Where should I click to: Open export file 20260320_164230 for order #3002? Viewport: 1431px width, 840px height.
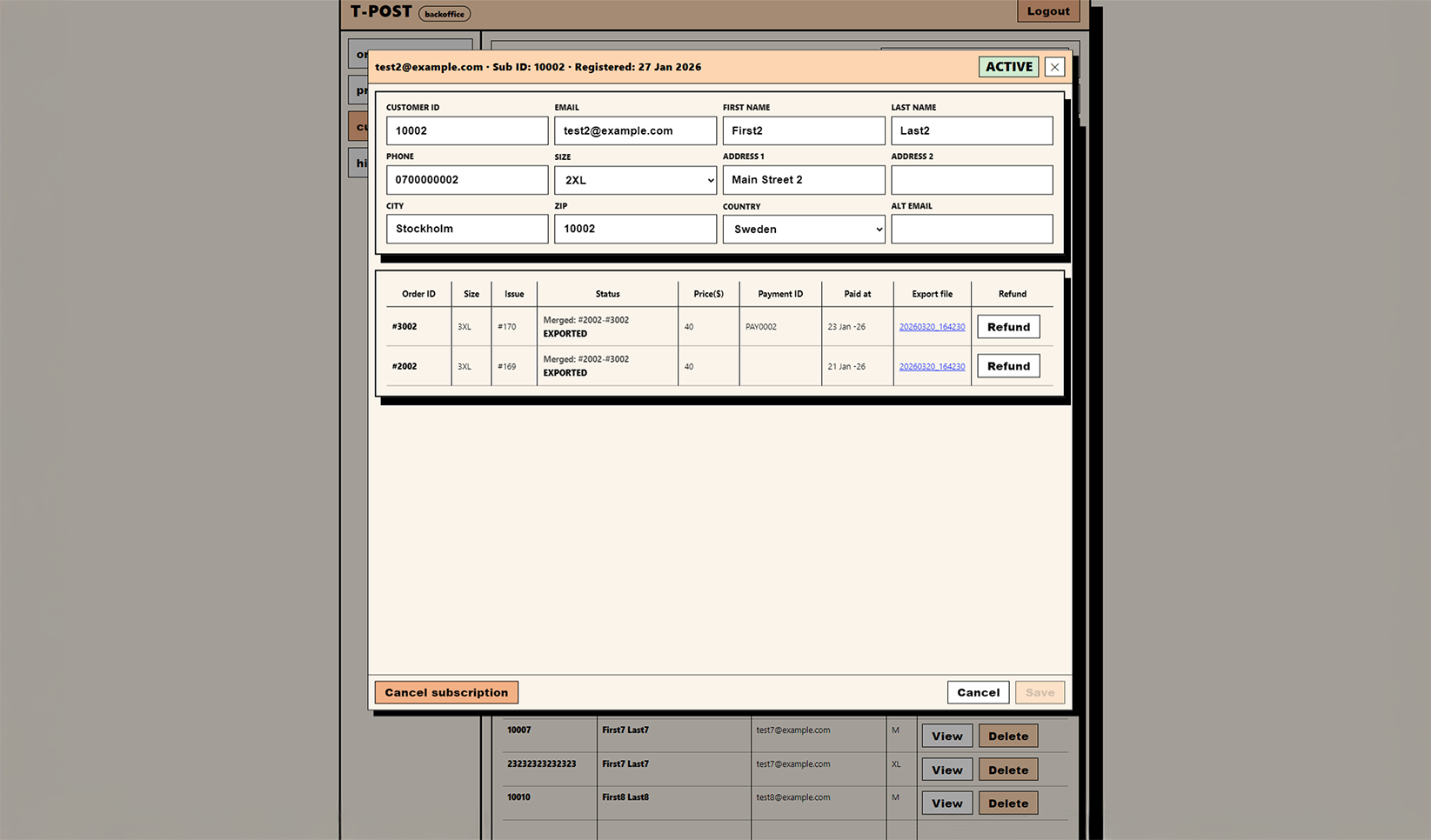click(932, 326)
